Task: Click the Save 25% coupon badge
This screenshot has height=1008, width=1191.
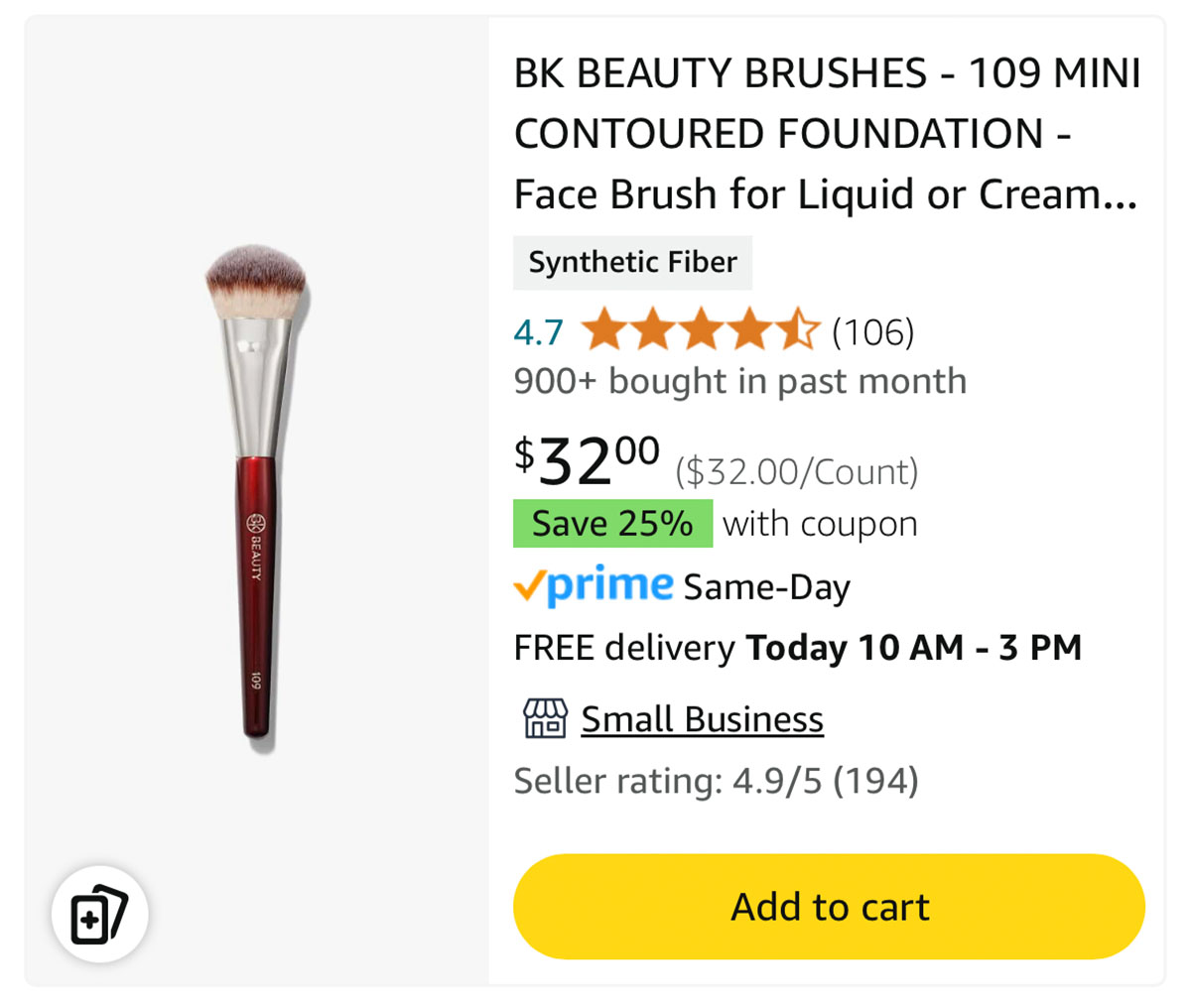Action: click(x=612, y=524)
